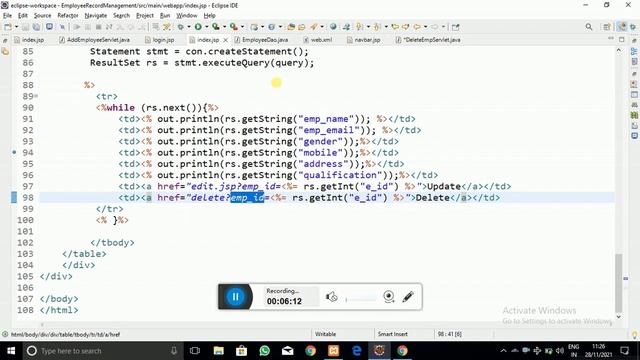Open the Navigate menu

click(x=96, y=16)
